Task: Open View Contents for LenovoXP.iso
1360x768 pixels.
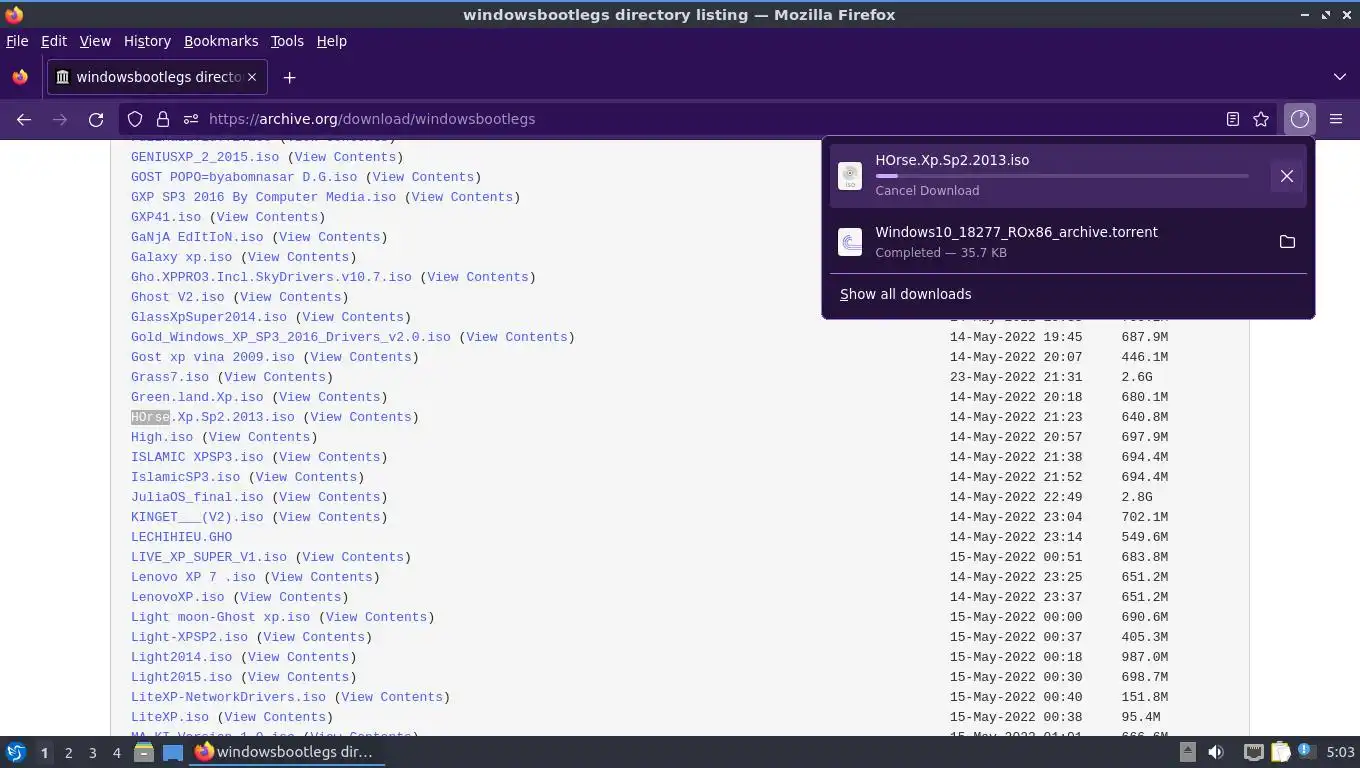Action: pyautogui.click(x=290, y=597)
